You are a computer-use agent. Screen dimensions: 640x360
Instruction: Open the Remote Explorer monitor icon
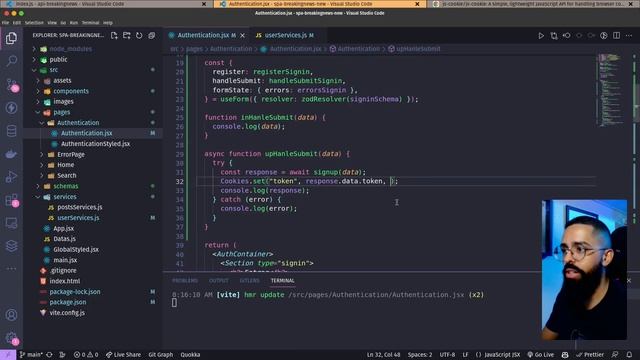point(11,223)
